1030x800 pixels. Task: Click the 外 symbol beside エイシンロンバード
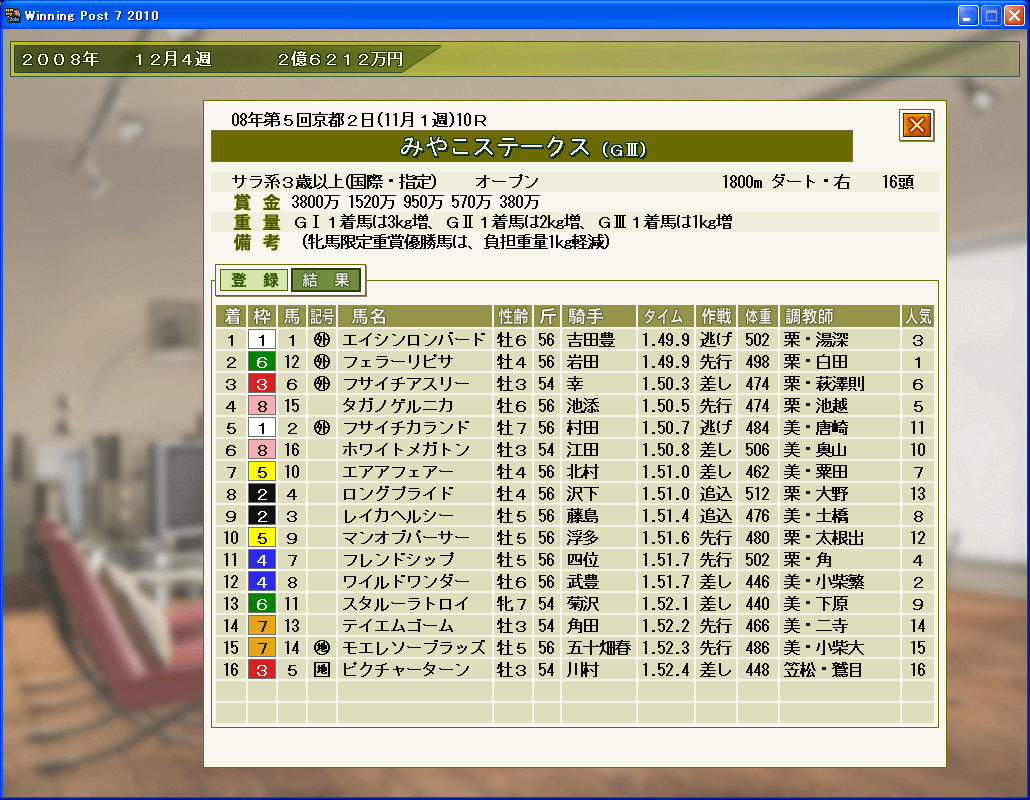(x=321, y=340)
